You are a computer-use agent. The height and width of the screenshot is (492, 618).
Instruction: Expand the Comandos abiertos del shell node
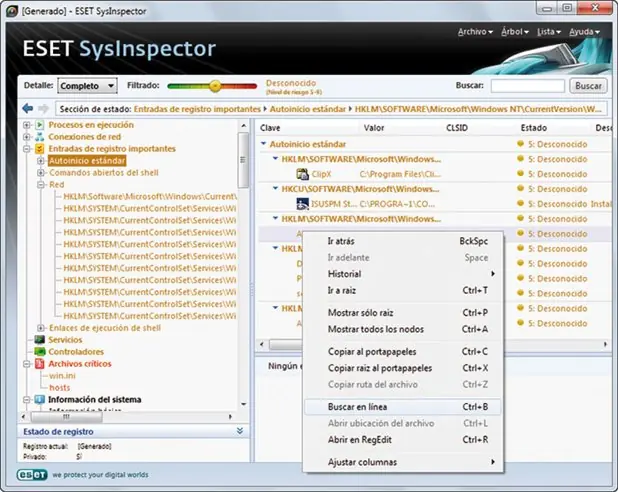[x=41, y=173]
